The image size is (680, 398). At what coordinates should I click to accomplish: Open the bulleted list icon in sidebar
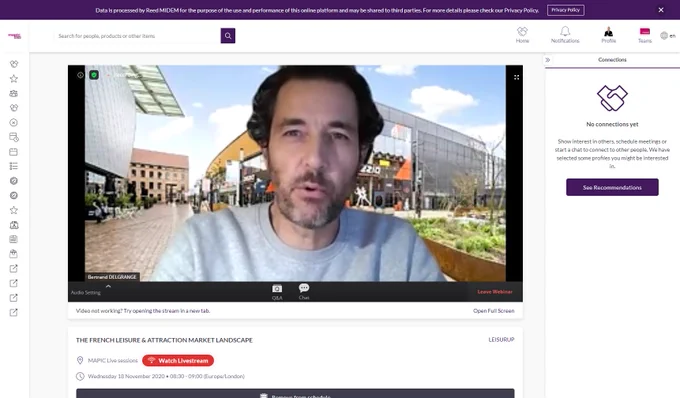pos(14,166)
